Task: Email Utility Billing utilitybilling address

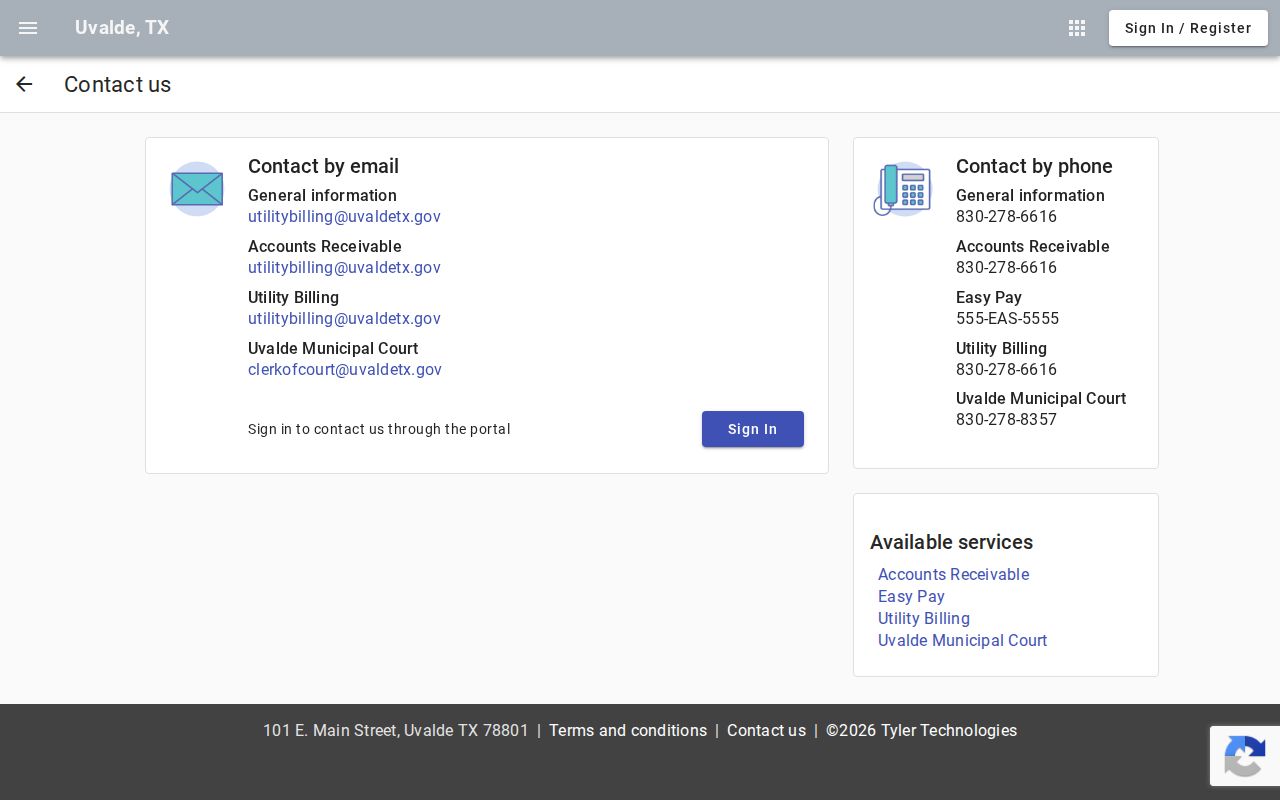Action: [x=344, y=319]
